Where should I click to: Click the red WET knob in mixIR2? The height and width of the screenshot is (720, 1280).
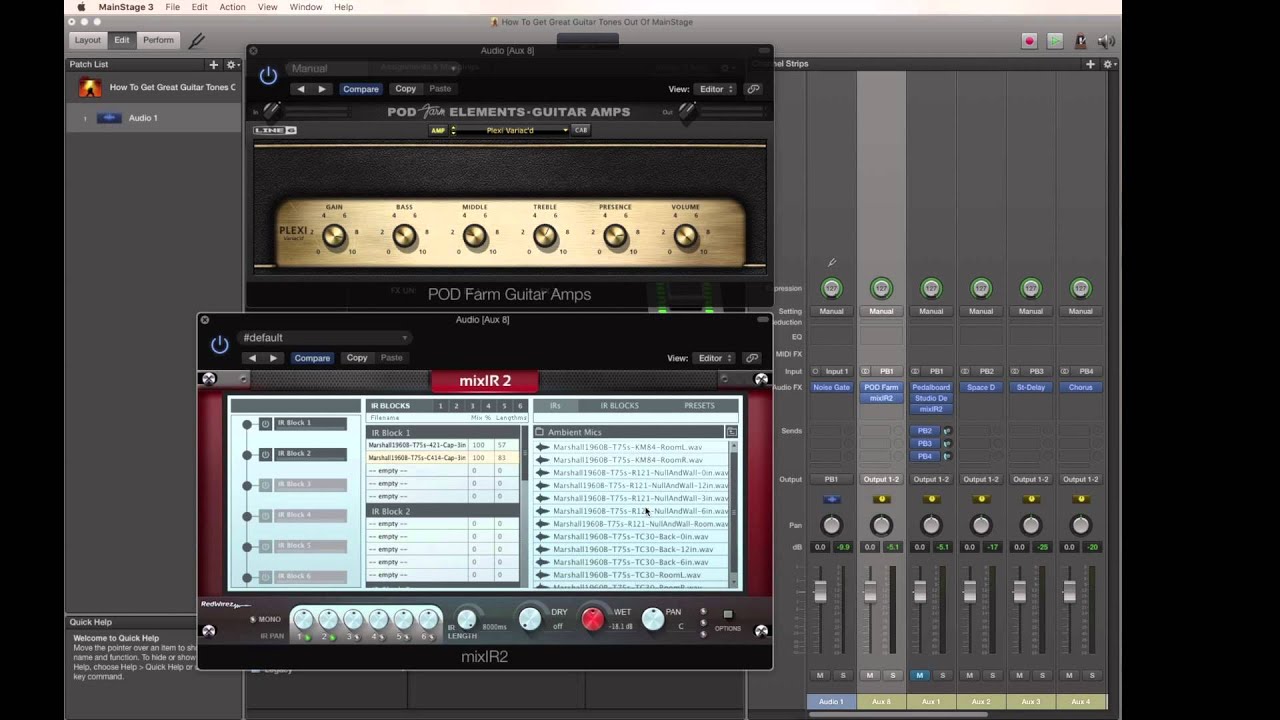[593, 620]
